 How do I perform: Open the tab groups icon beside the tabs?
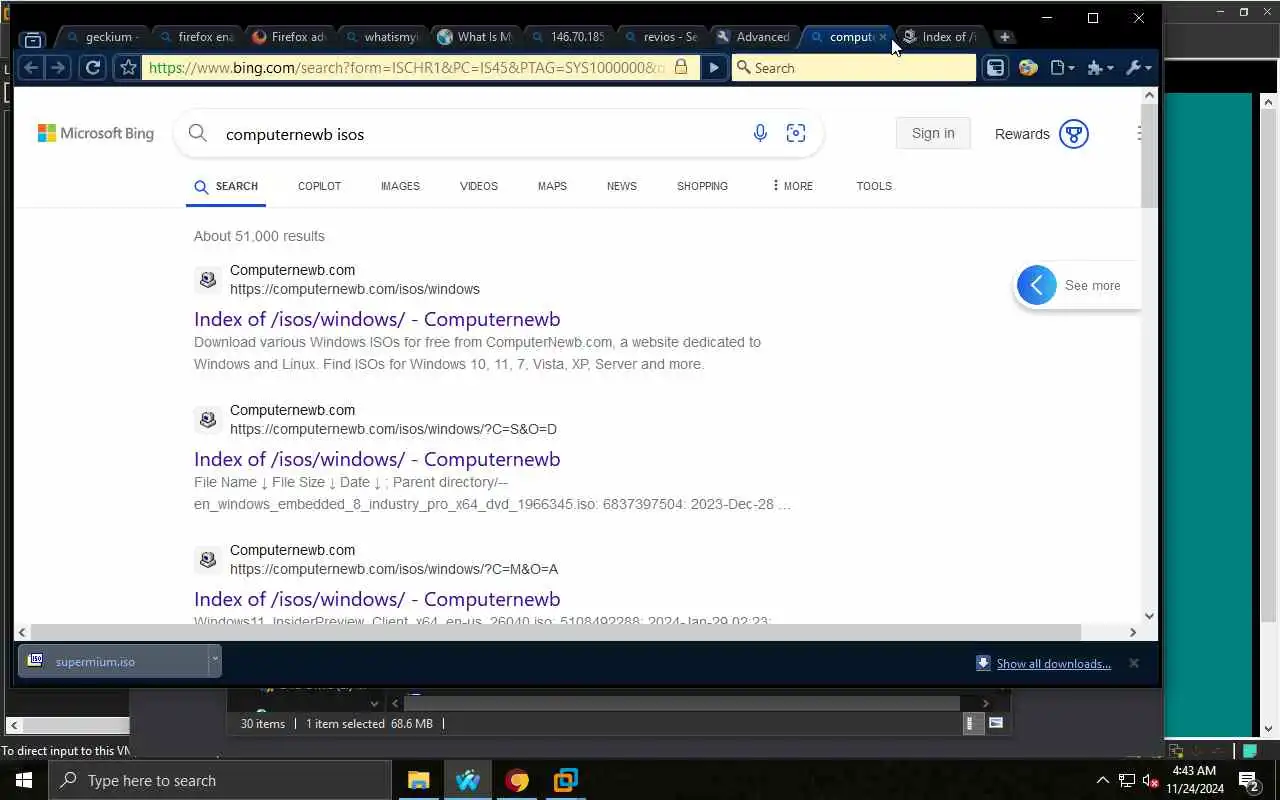pos(33,40)
